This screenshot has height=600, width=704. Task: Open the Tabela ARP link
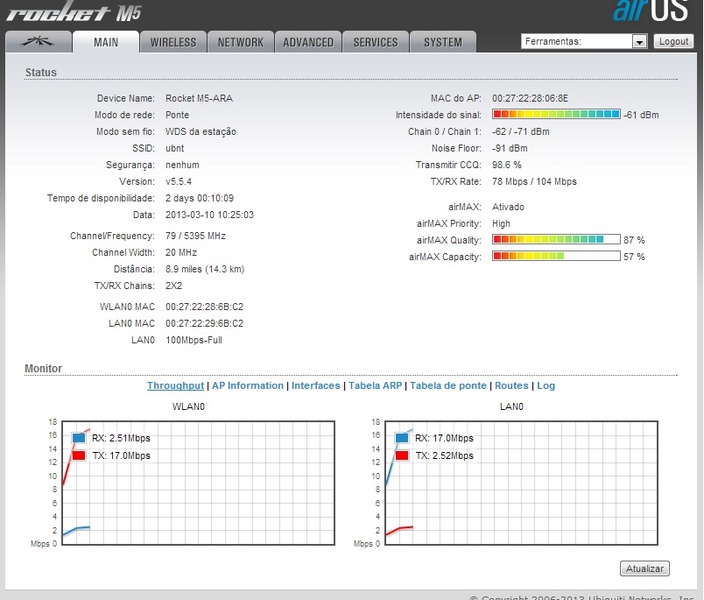[375, 386]
